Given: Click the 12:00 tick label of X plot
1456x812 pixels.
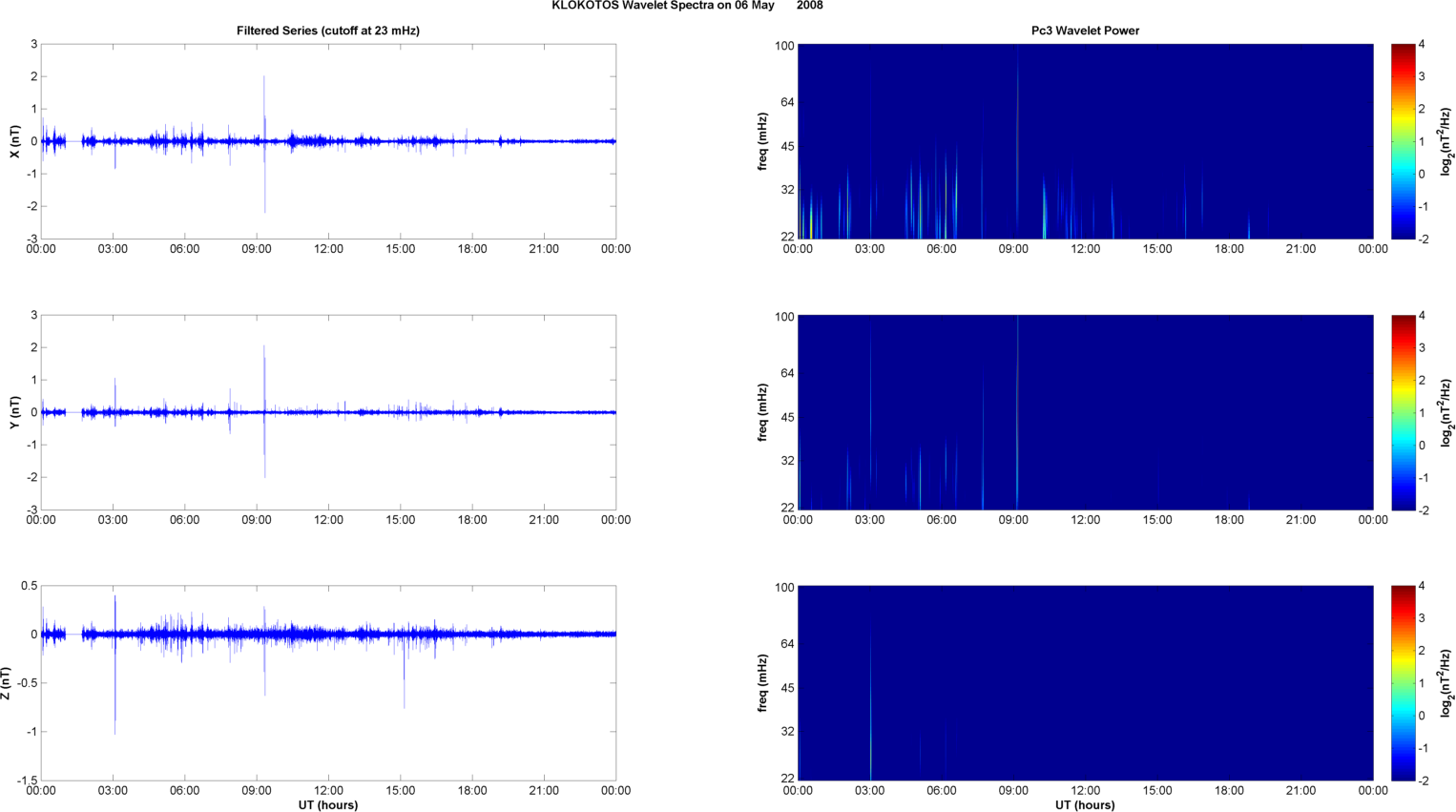Looking at the screenshot, I should (328, 249).
